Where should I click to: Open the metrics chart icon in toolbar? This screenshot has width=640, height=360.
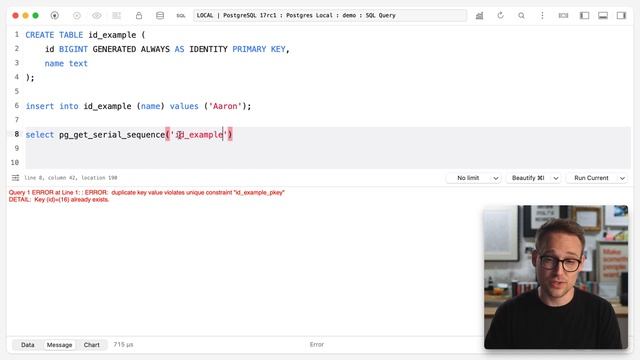point(479,16)
